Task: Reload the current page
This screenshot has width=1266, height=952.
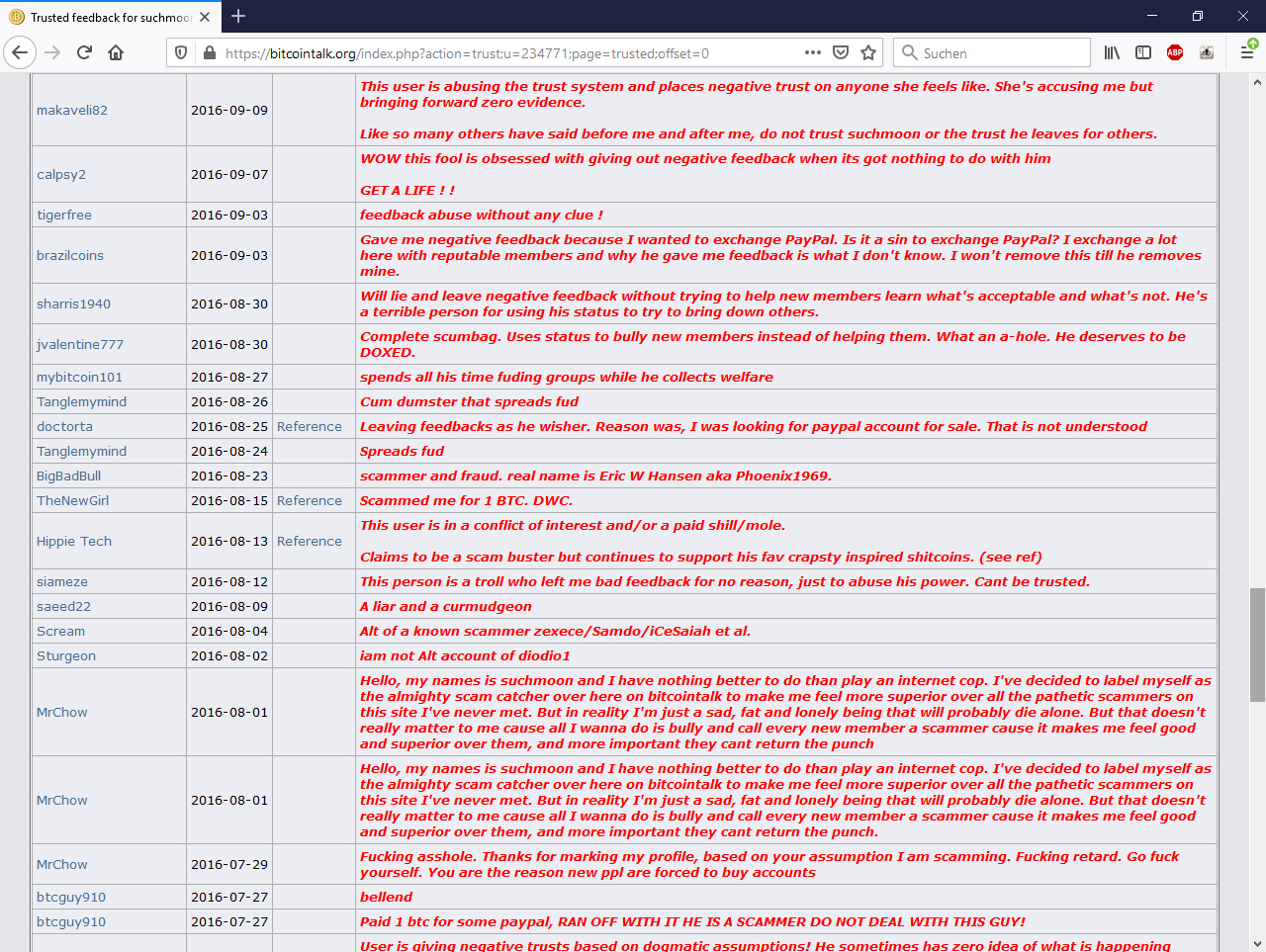Action: [84, 52]
